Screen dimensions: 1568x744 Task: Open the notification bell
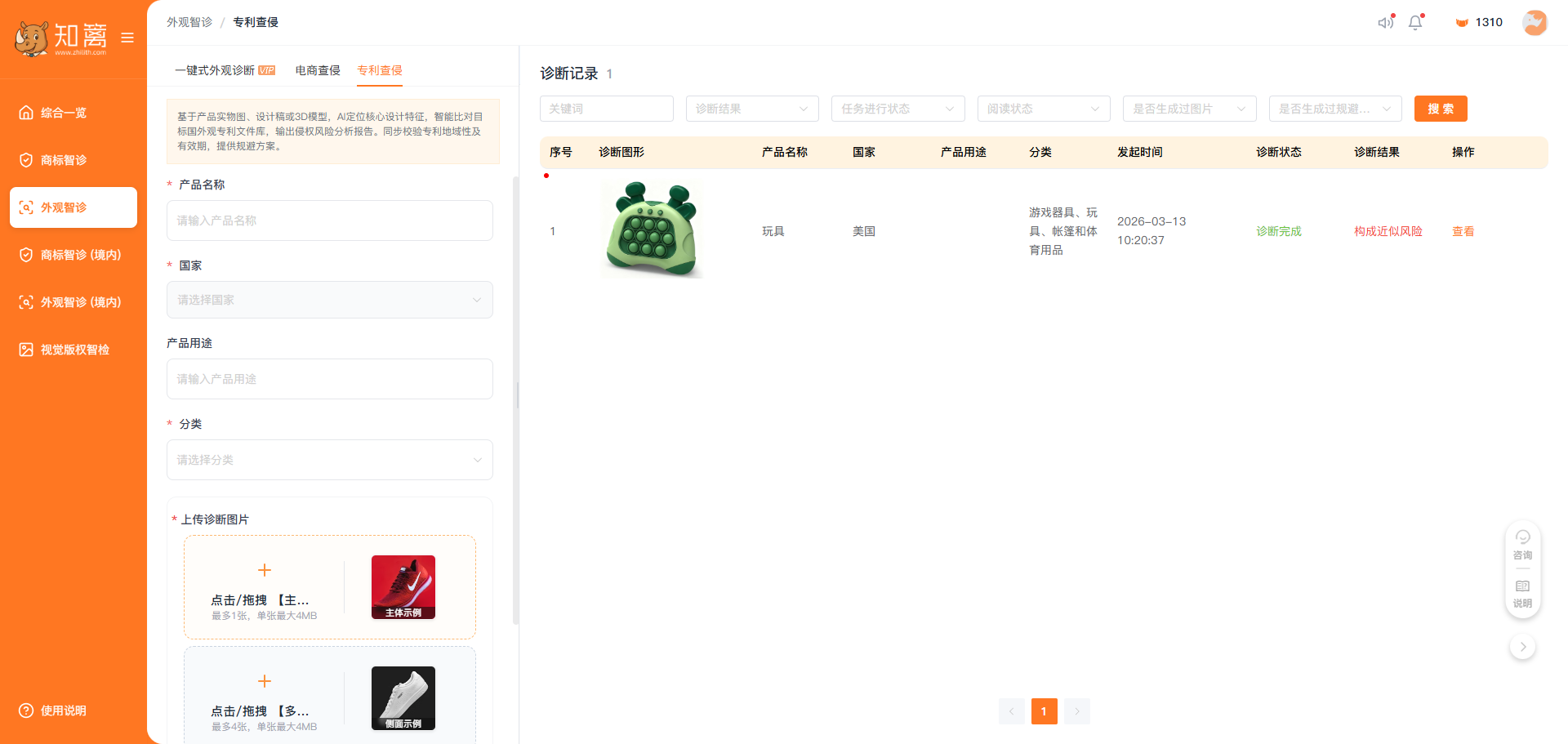coord(1416,22)
